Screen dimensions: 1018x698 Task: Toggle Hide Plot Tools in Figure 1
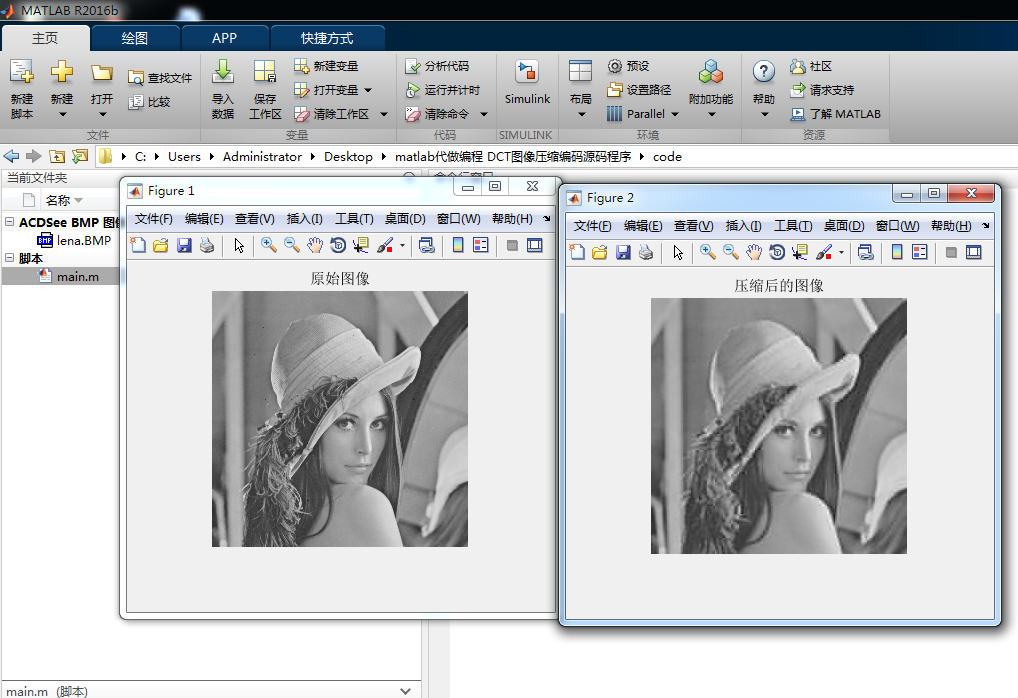[x=512, y=245]
